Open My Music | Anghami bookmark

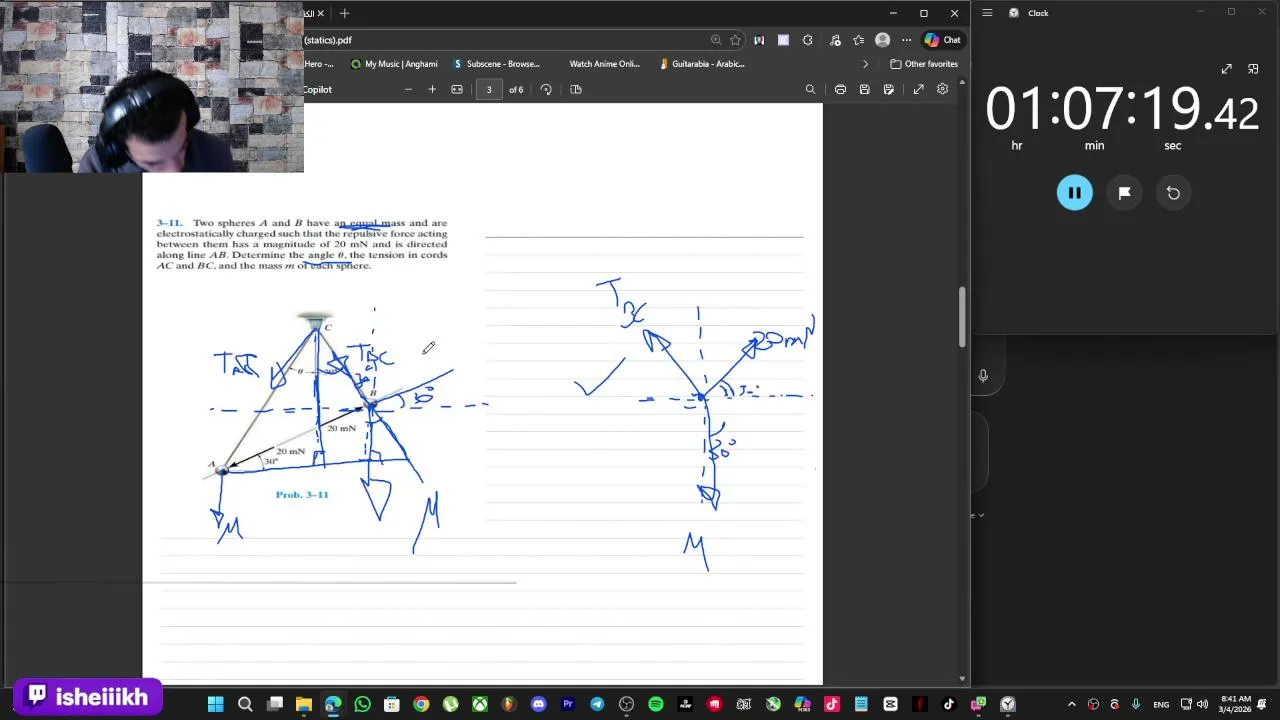click(x=394, y=64)
